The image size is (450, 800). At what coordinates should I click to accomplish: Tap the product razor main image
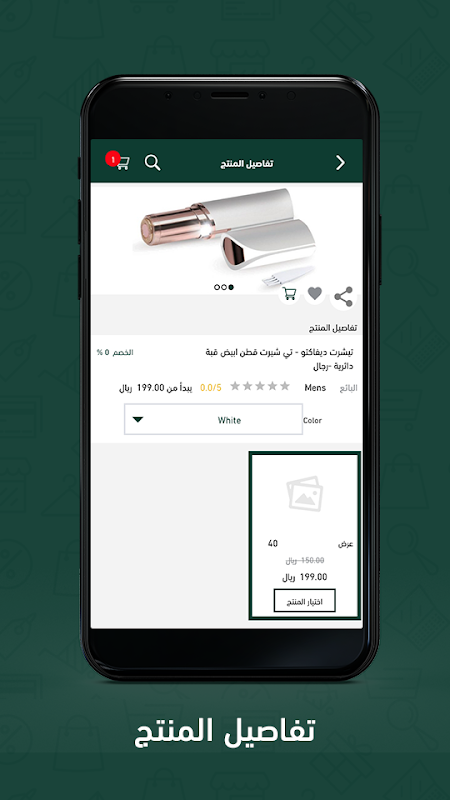pyautogui.click(x=227, y=236)
